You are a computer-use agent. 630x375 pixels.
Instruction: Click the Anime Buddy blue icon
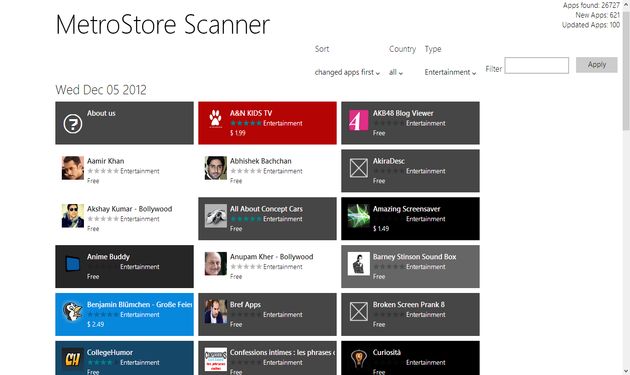(73, 264)
